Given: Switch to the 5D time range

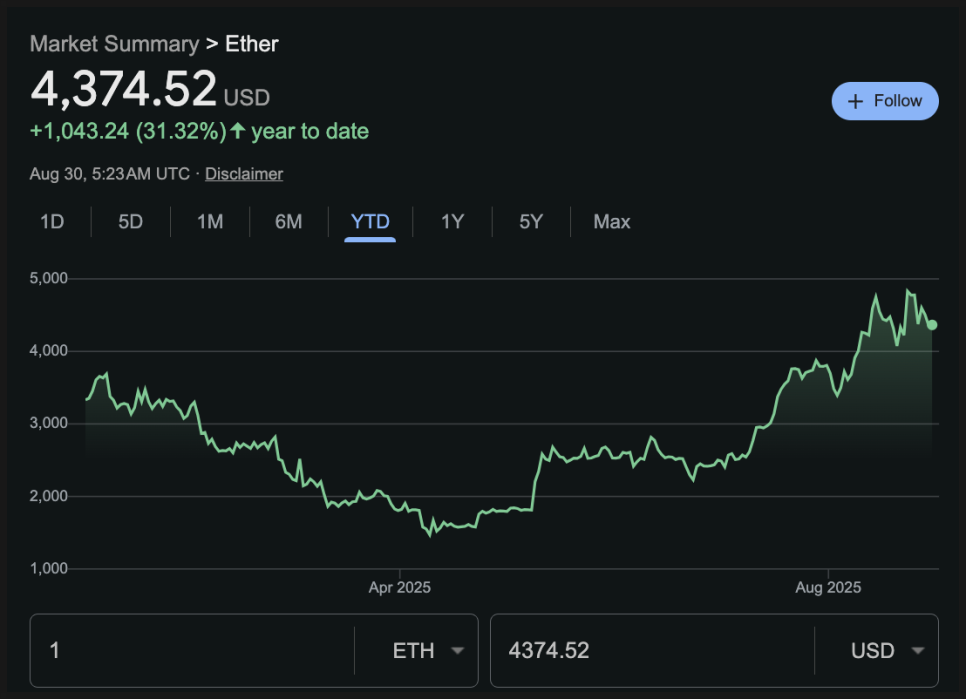Looking at the screenshot, I should [x=131, y=222].
